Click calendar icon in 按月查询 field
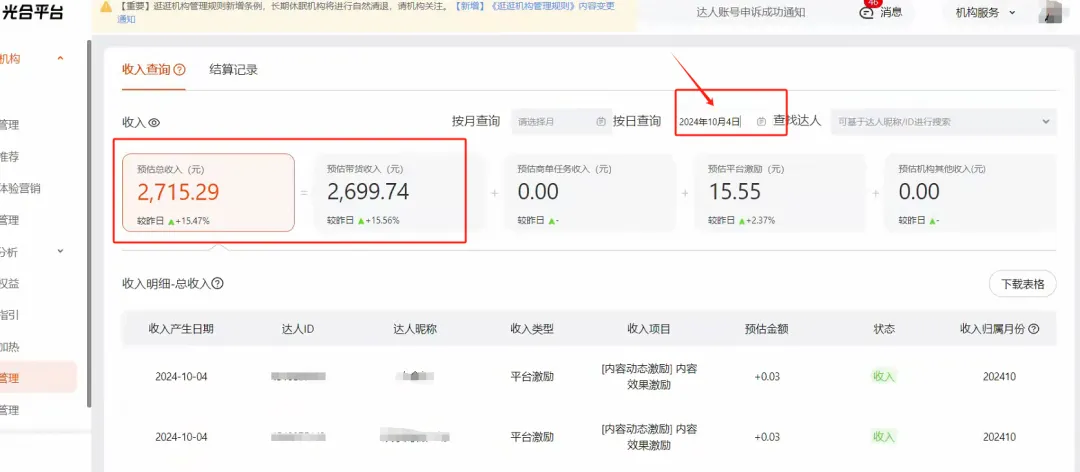 (x=601, y=121)
